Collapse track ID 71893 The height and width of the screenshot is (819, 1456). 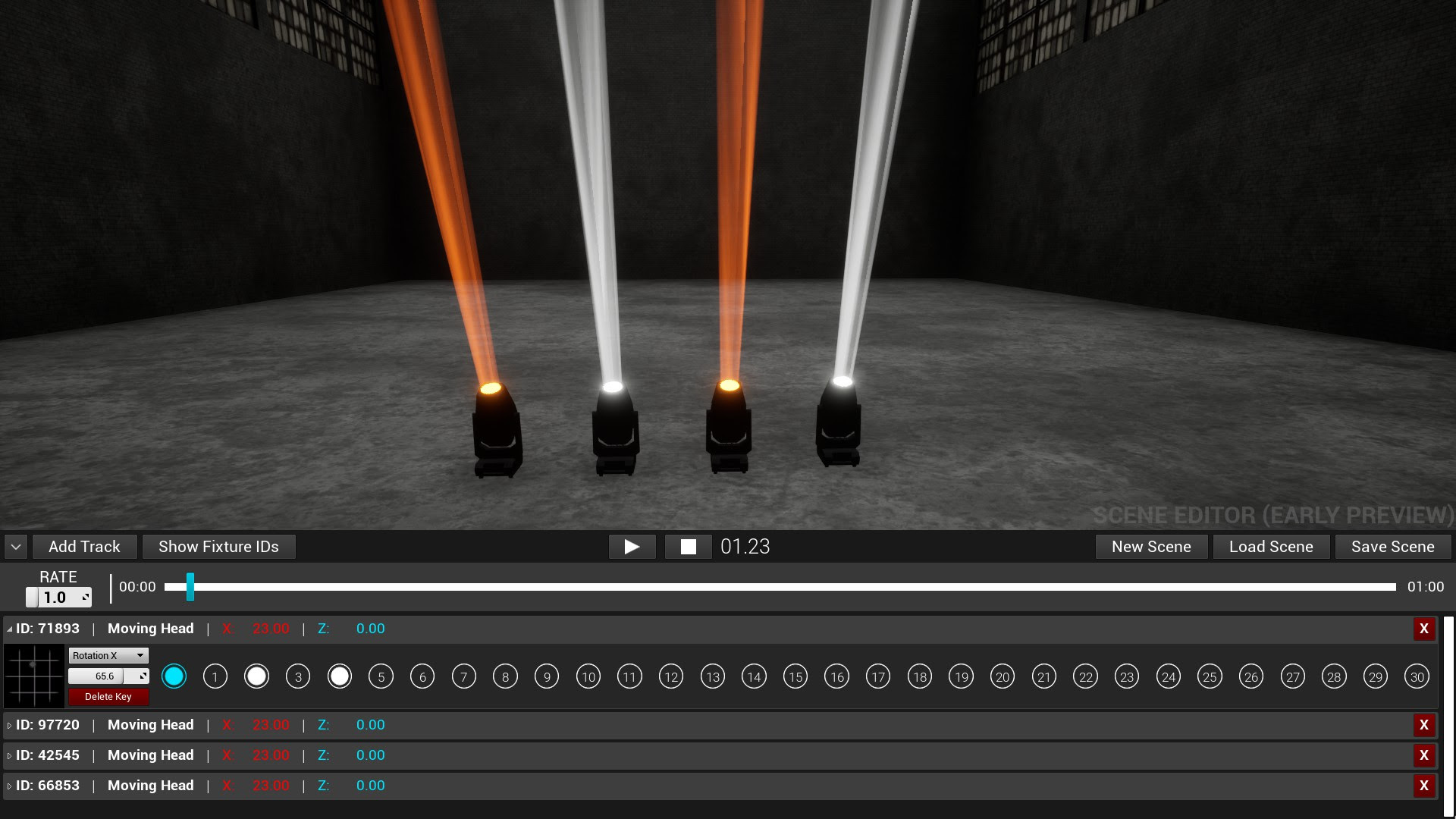(9, 629)
